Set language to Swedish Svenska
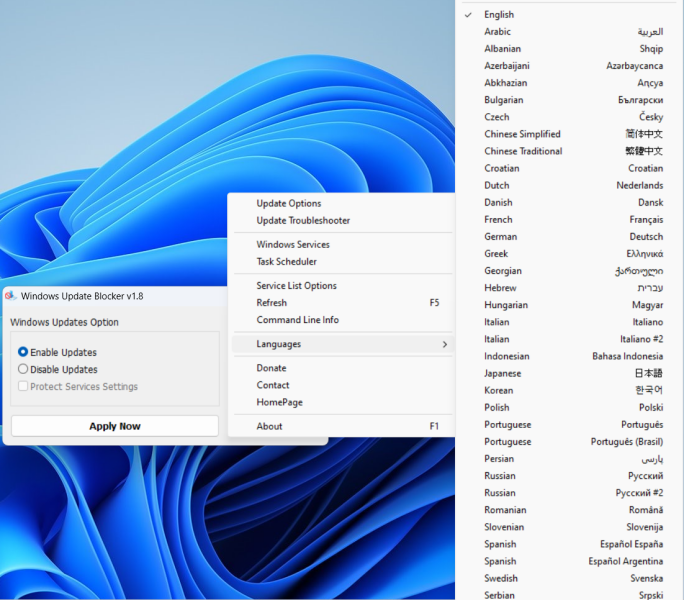Image resolution: width=684 pixels, height=600 pixels. click(569, 578)
